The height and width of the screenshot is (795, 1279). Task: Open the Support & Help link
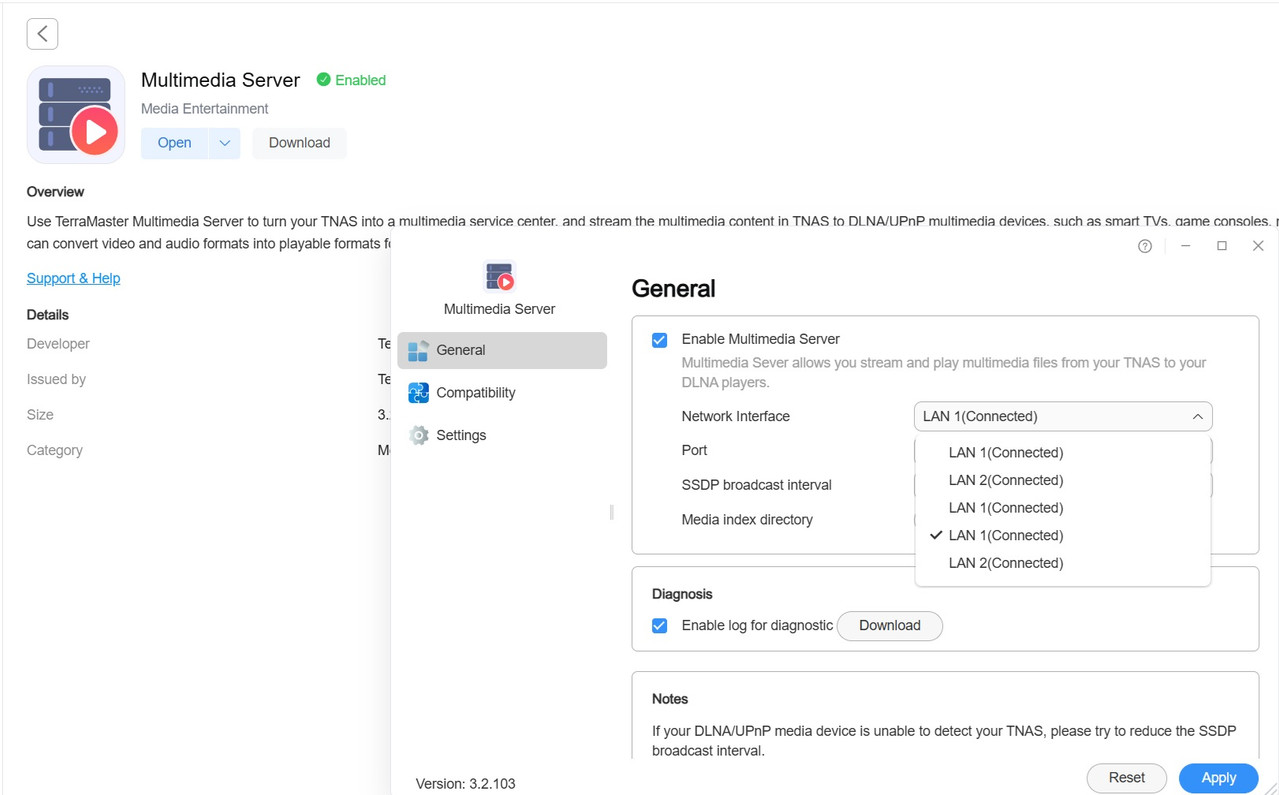[x=73, y=278]
